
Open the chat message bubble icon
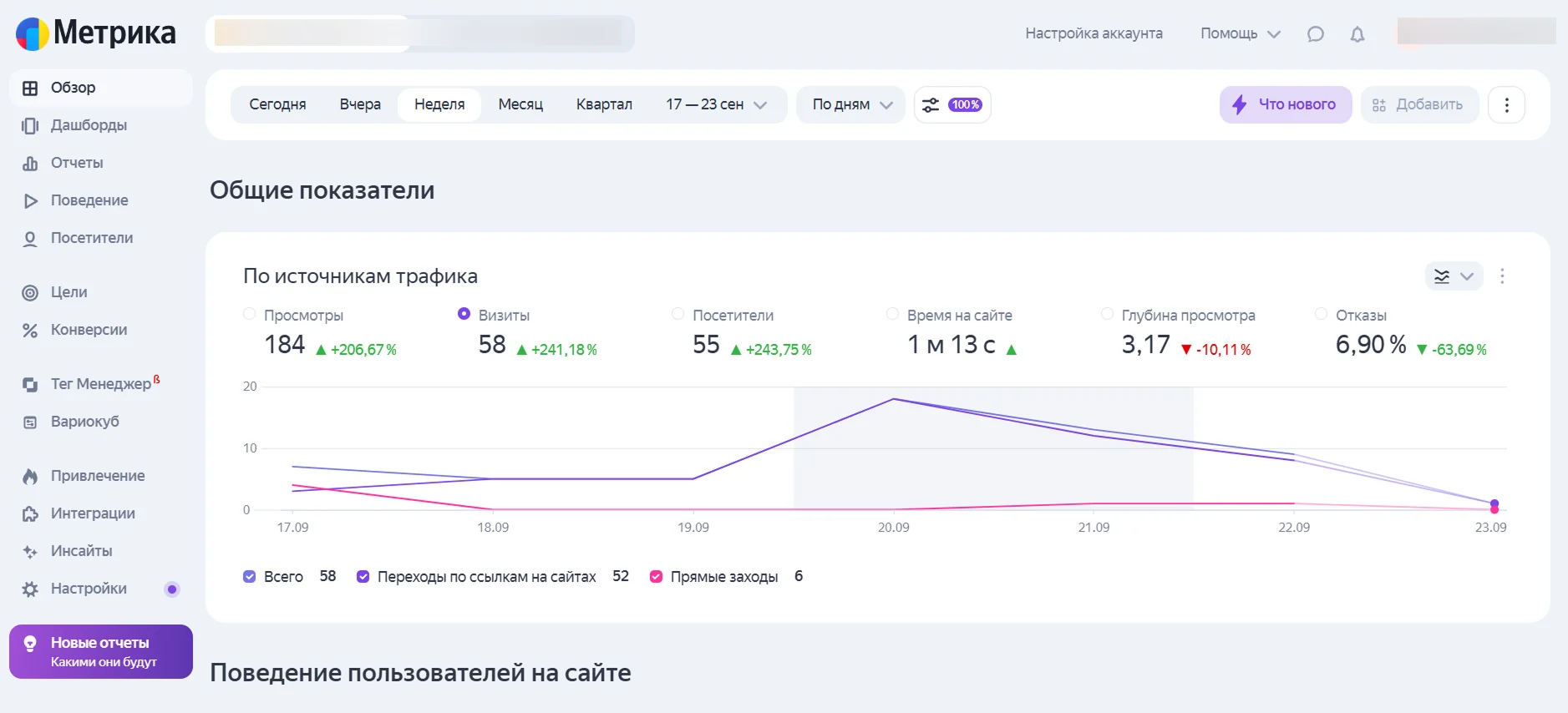[x=1316, y=34]
